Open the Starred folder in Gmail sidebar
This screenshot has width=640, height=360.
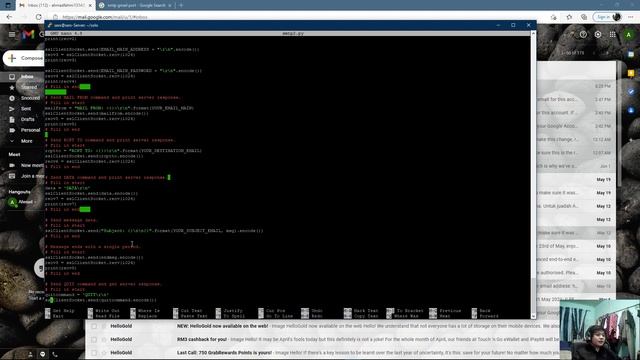29,87
